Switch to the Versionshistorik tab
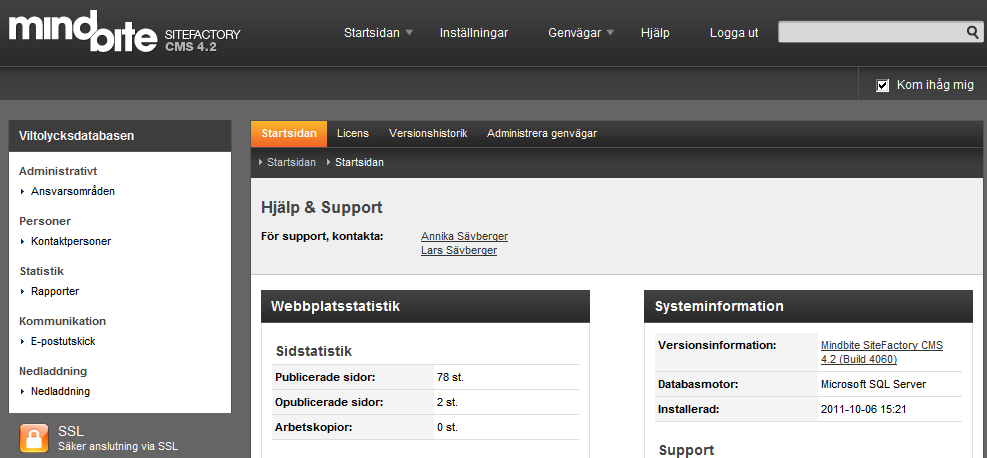The height and width of the screenshot is (458, 987). (428, 133)
